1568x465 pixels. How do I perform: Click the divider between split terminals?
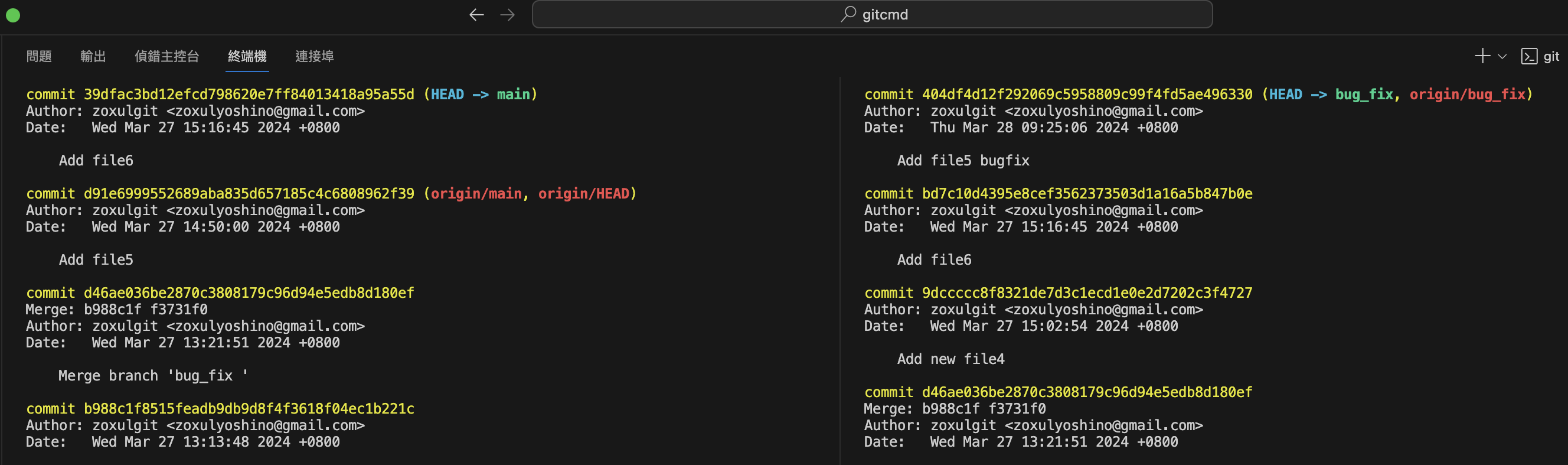point(840,268)
